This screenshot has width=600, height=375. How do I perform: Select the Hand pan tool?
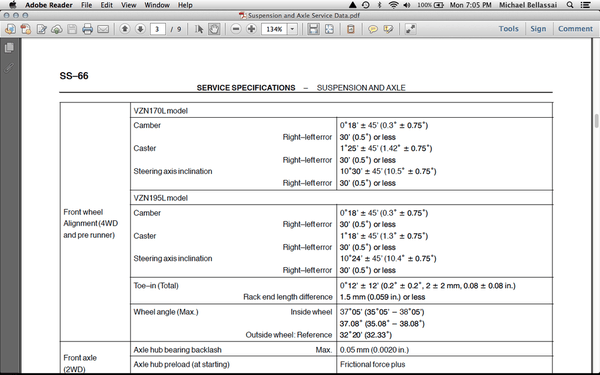pyautogui.click(x=214, y=29)
